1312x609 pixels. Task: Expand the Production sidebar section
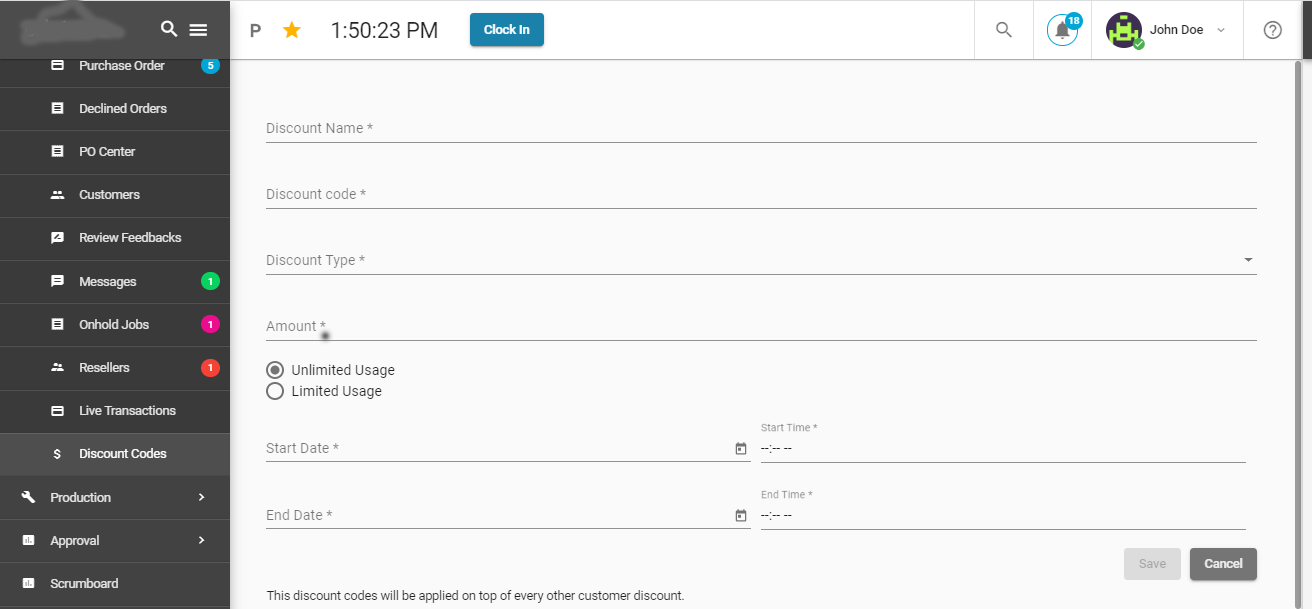115,497
